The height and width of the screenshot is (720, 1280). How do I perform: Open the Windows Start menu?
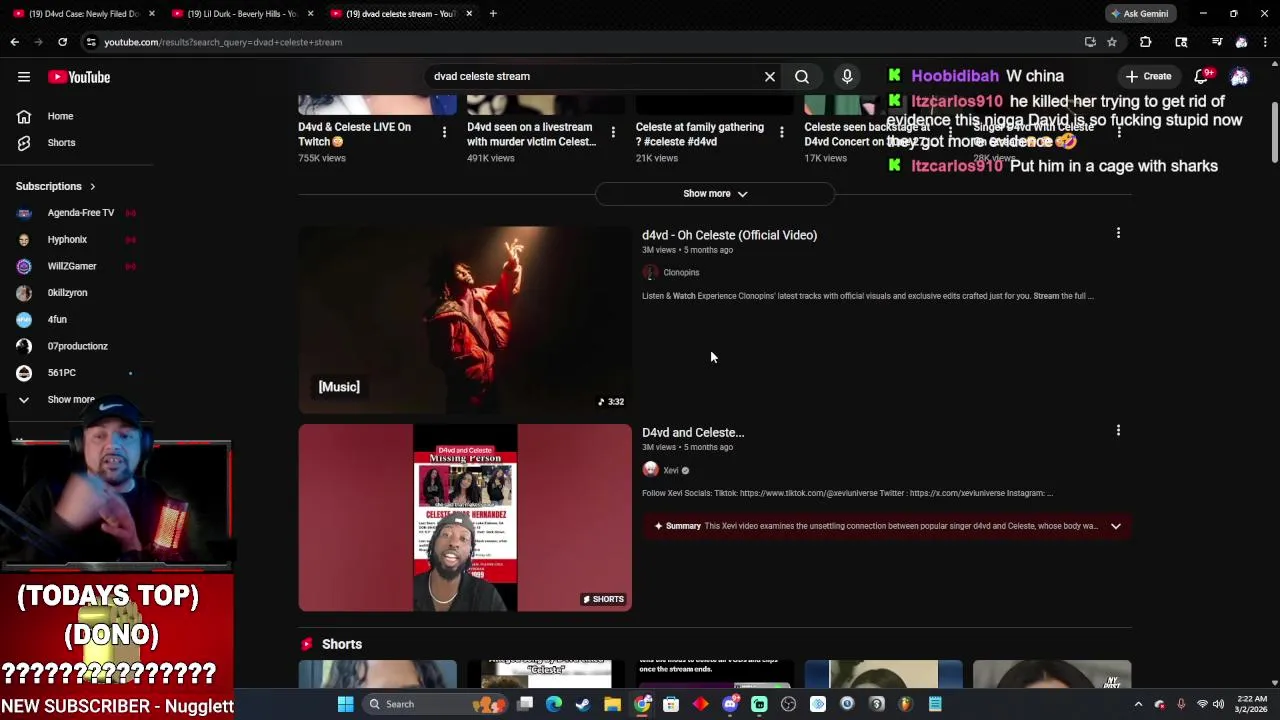click(x=345, y=704)
